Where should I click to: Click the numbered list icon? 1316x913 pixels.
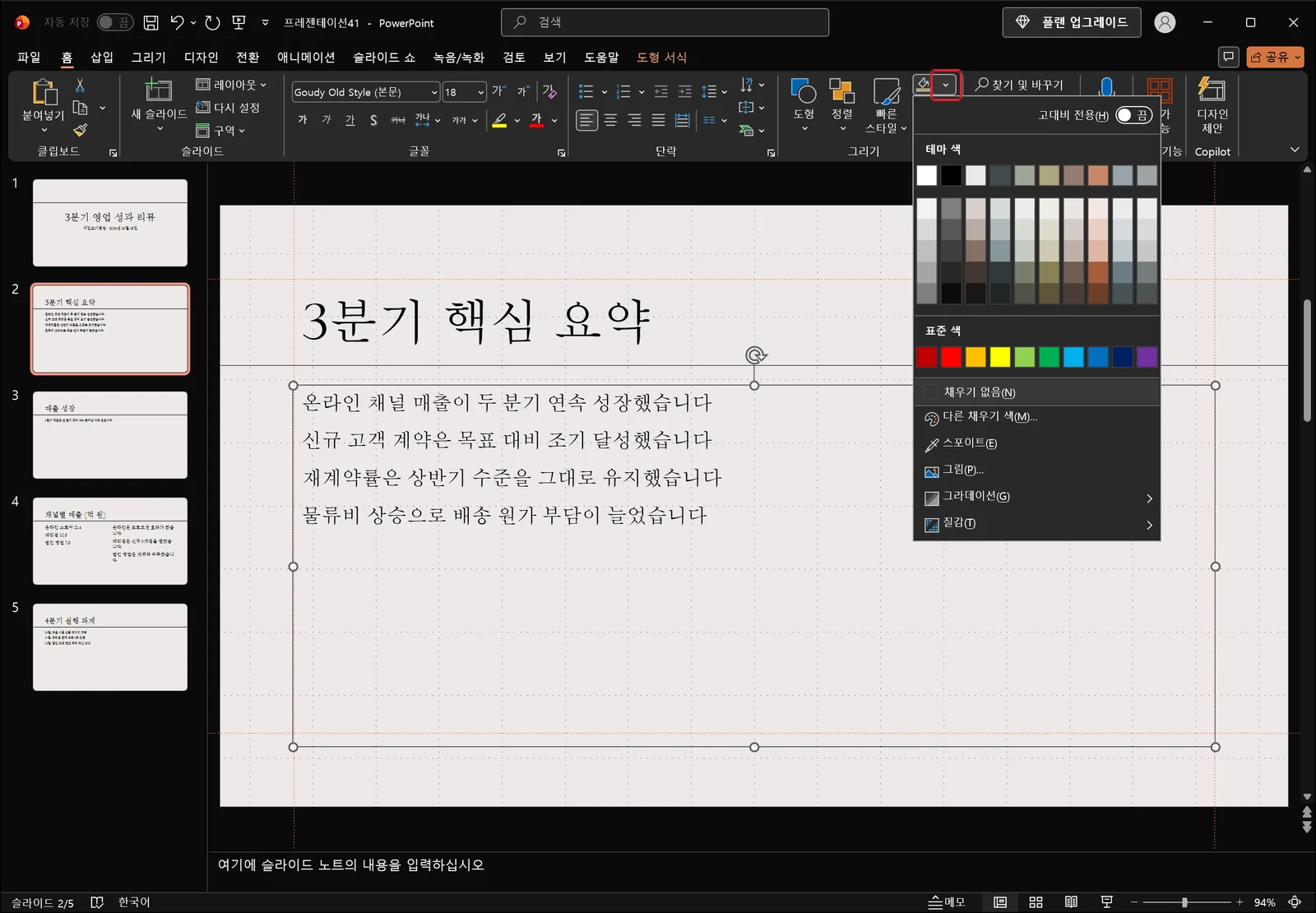point(623,91)
